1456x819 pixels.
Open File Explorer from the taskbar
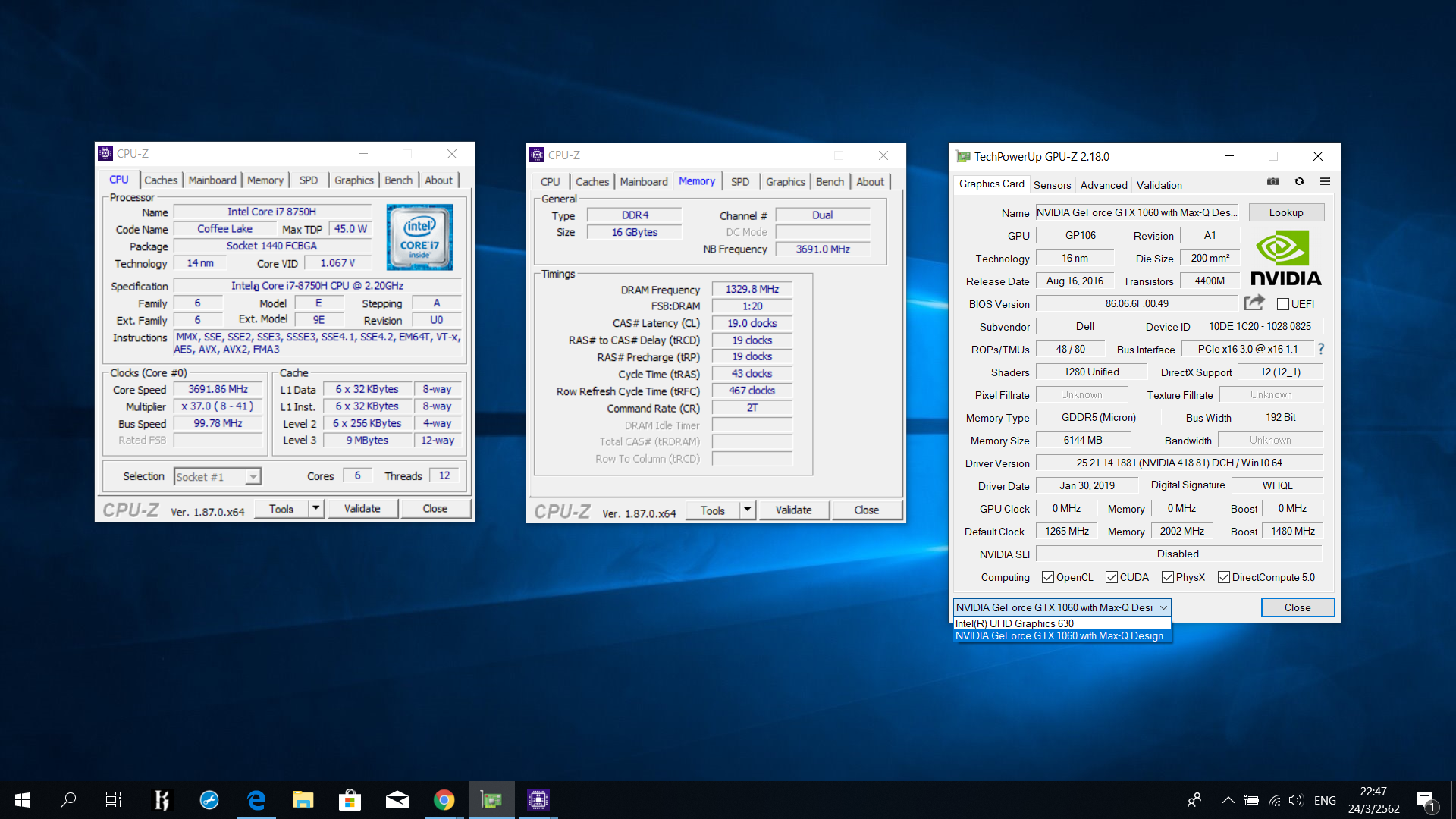pos(303,799)
